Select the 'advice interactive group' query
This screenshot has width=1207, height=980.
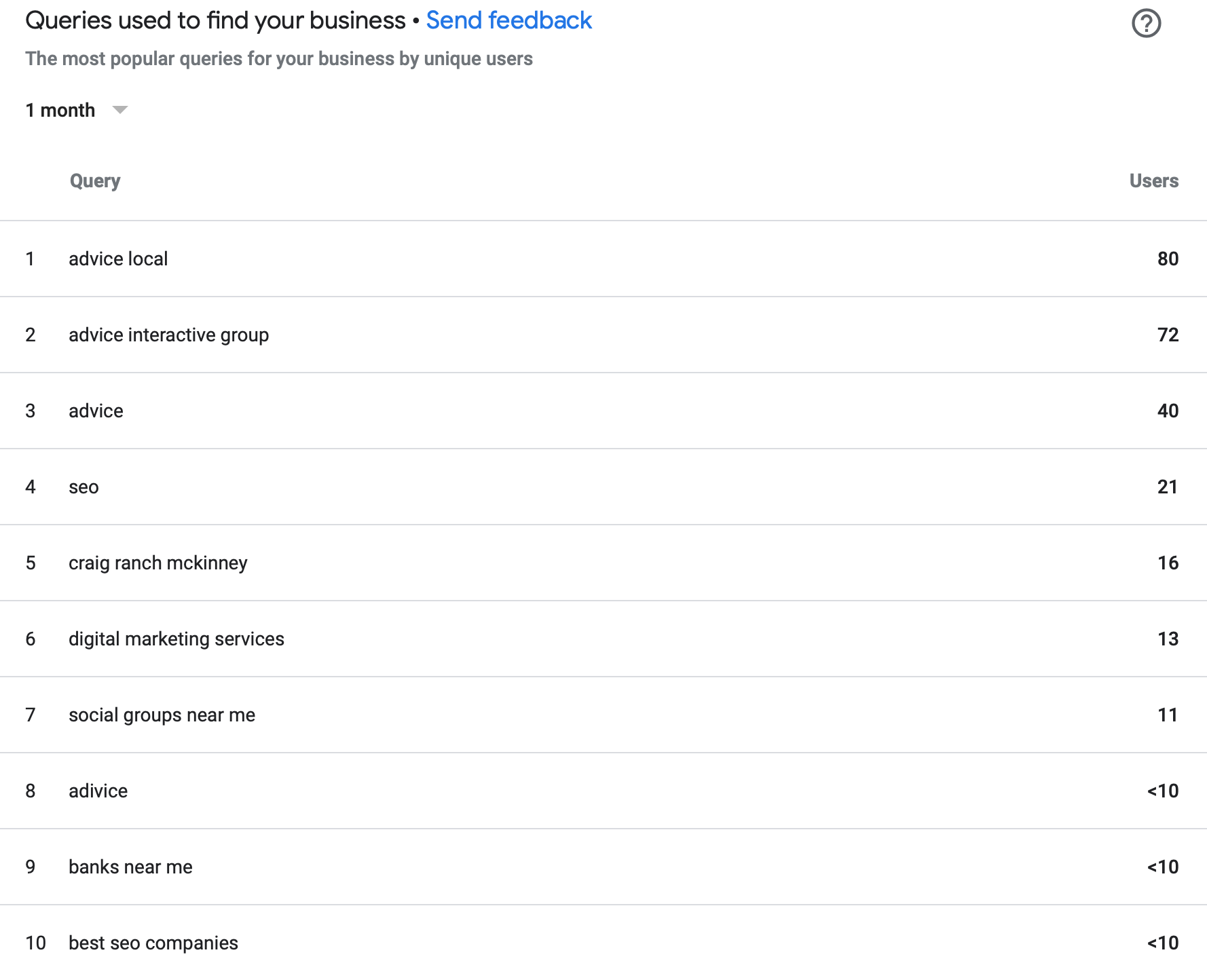(x=168, y=335)
